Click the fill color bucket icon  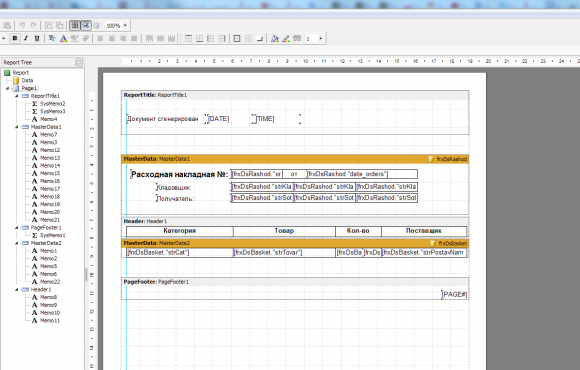coord(274,38)
